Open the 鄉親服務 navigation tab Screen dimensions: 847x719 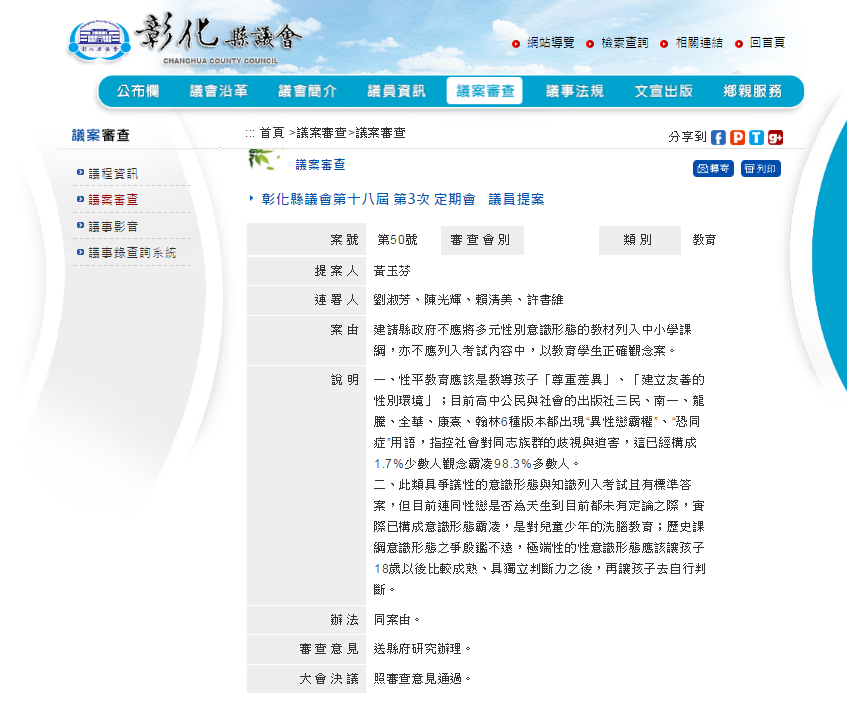click(752, 91)
